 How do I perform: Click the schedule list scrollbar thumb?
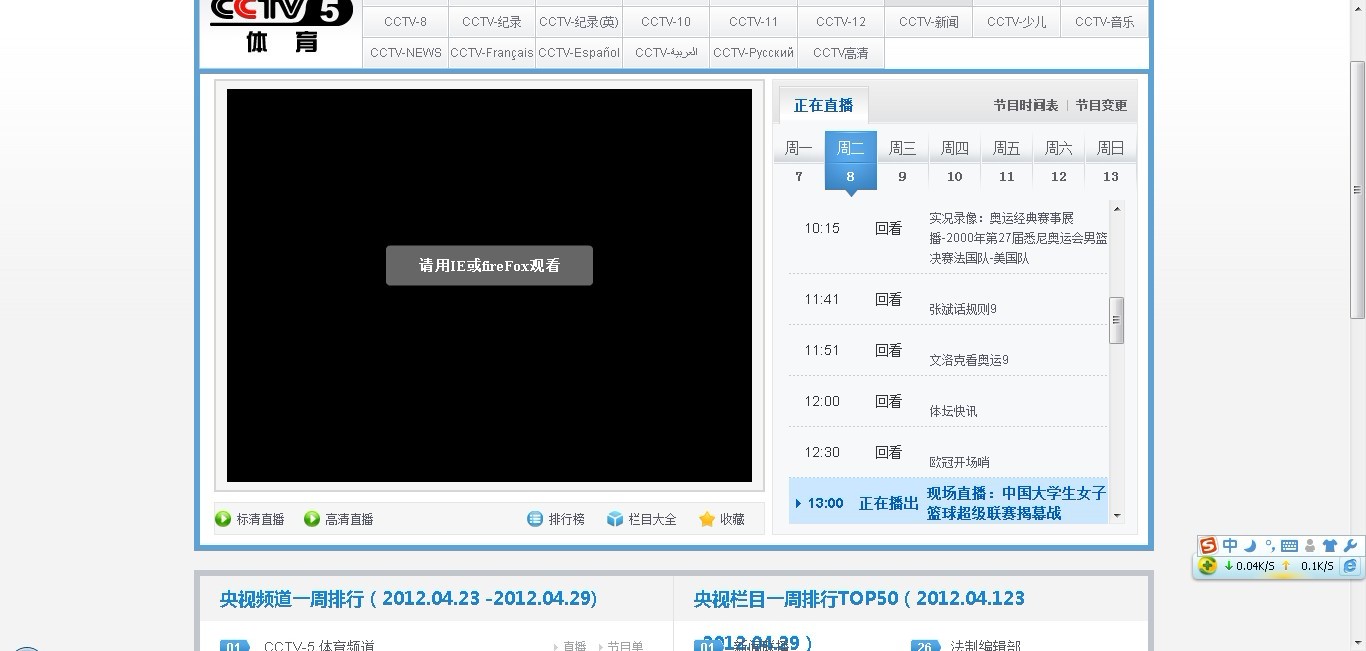[1117, 321]
